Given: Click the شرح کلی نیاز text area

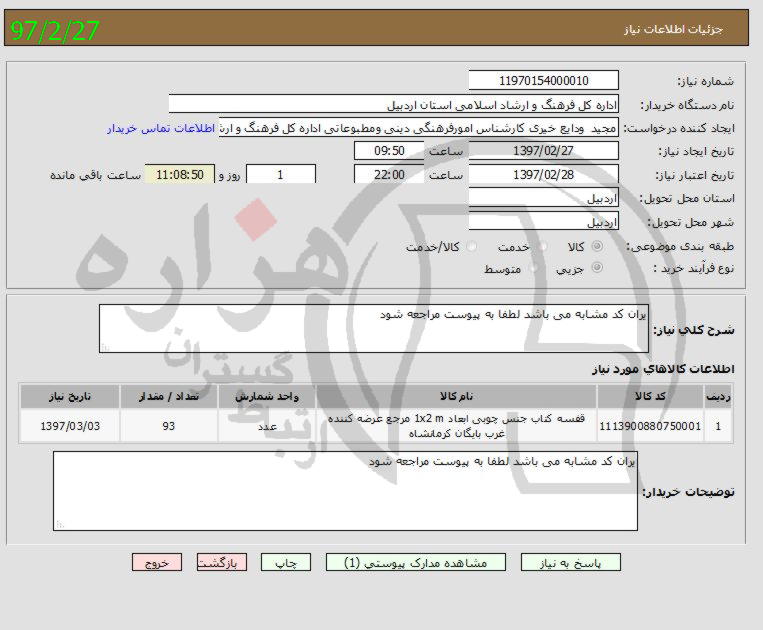Looking at the screenshot, I should (374, 328).
